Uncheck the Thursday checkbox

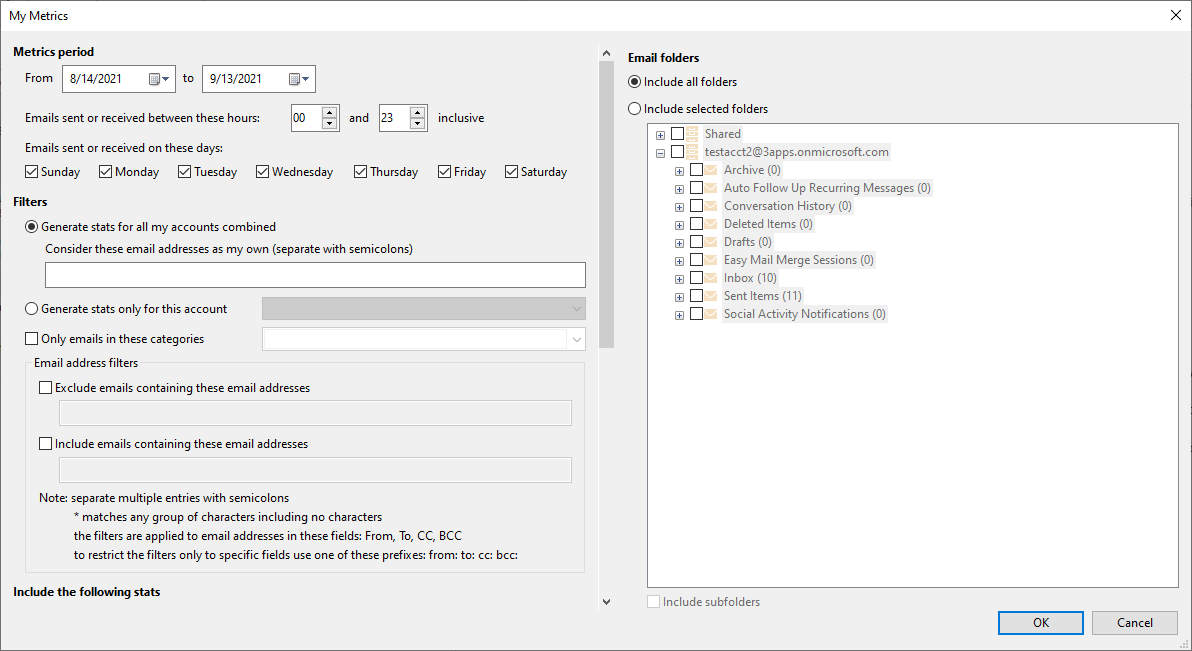click(x=360, y=172)
